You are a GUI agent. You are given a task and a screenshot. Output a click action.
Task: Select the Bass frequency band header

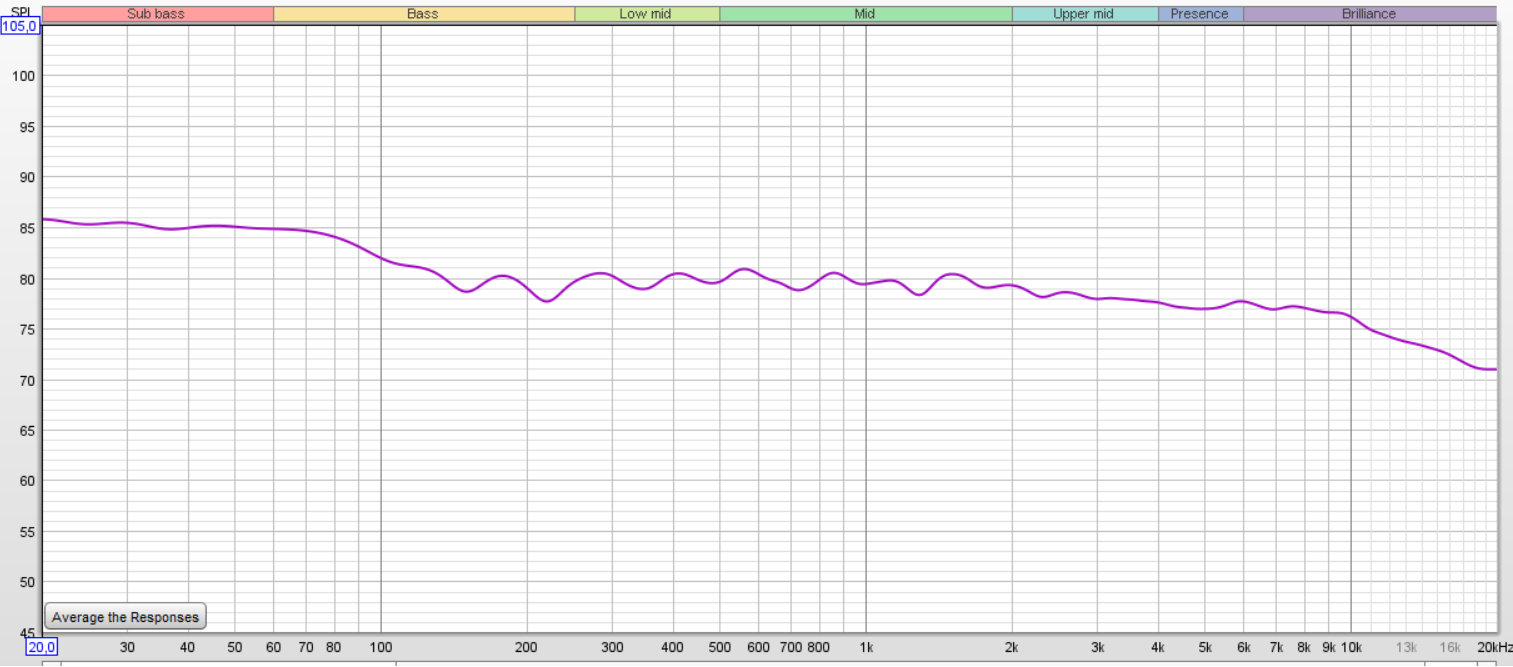point(423,14)
